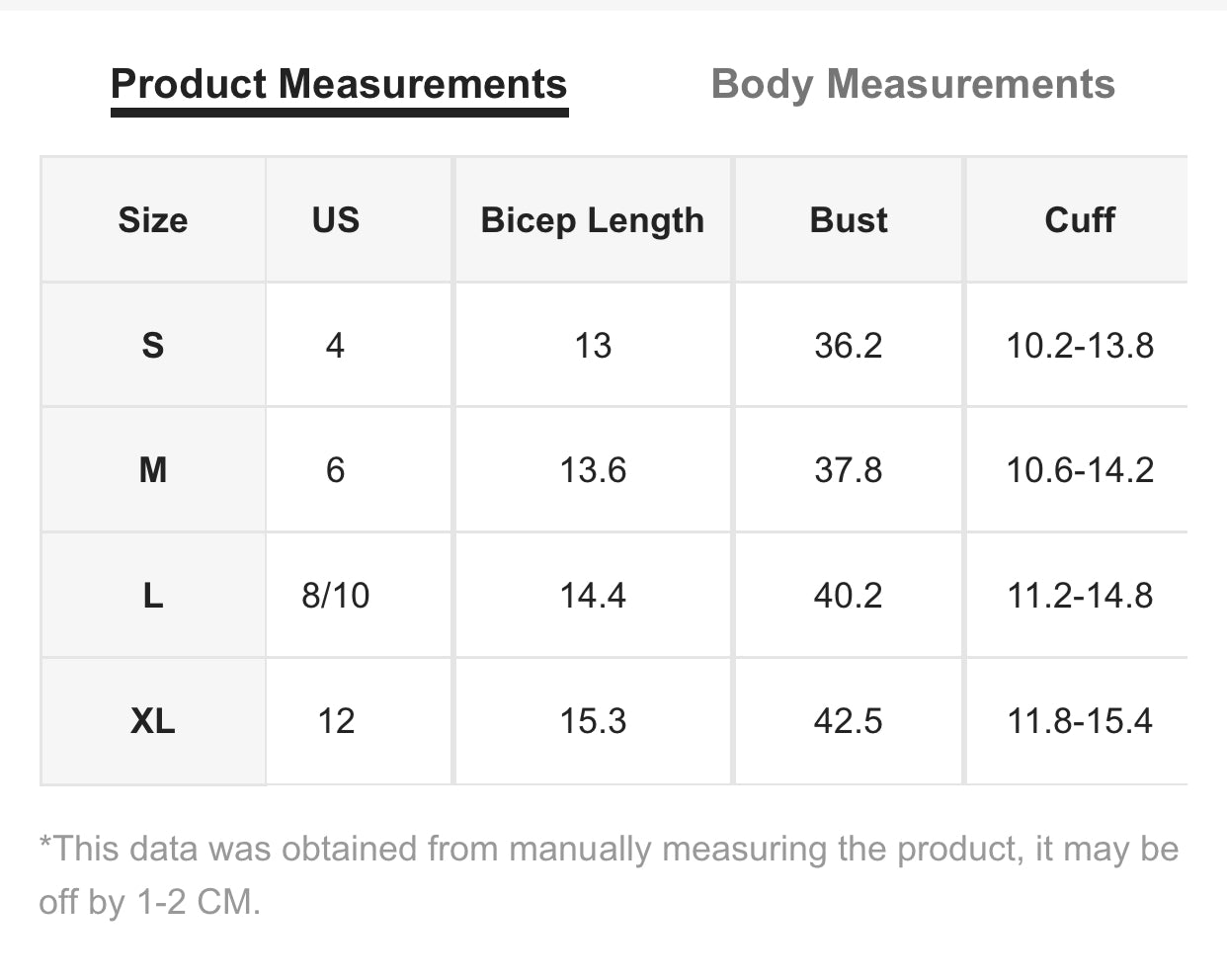The image size is (1227, 980).
Task: Select the S size row label
Action: [153, 346]
